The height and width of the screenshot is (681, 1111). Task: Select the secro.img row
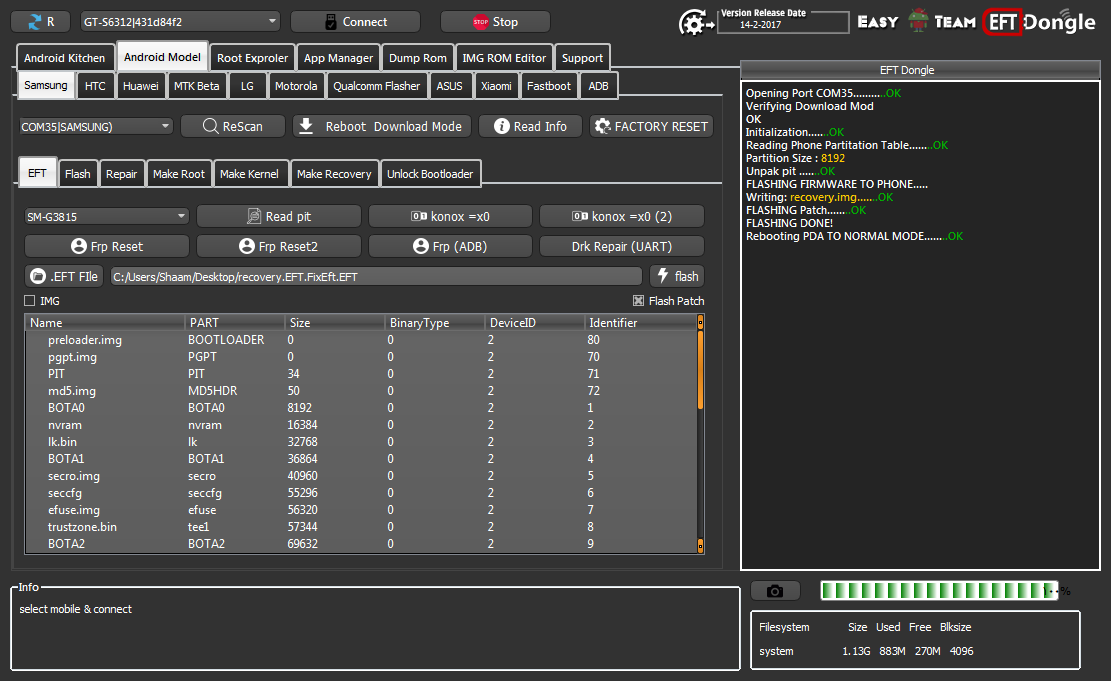pyautogui.click(x=361, y=476)
